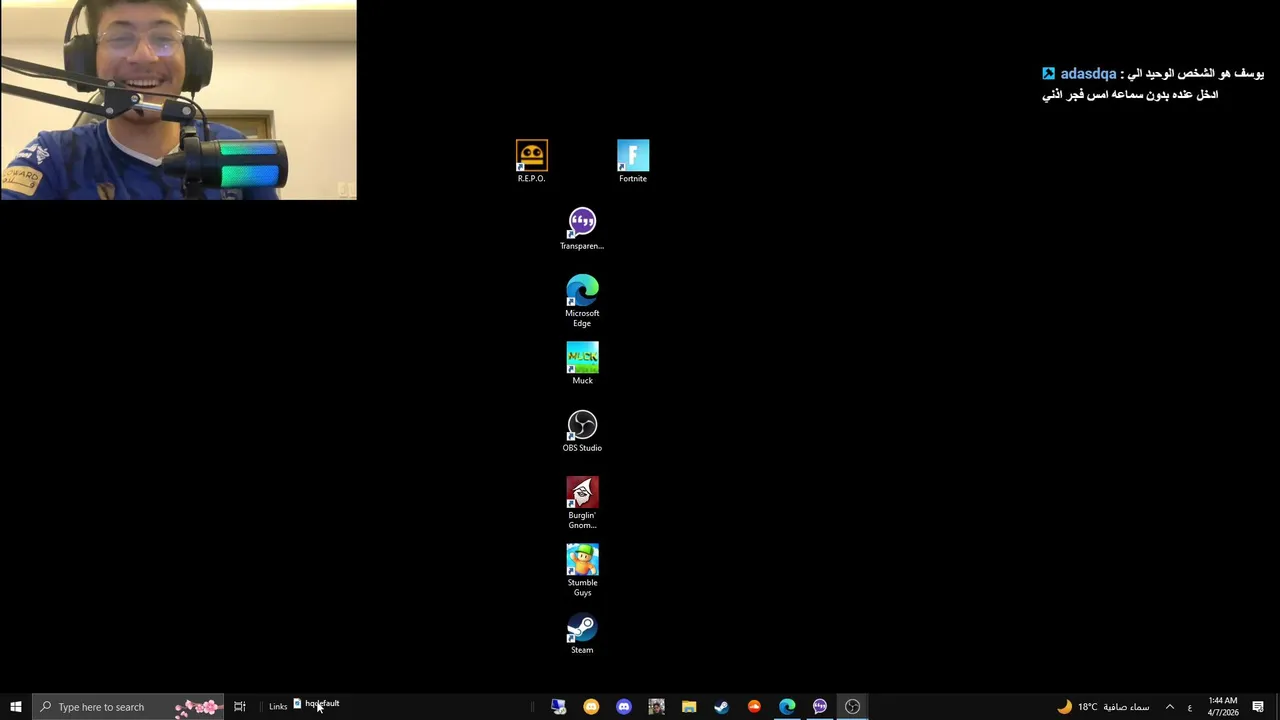Open the hqdefault link in taskbar

point(316,704)
